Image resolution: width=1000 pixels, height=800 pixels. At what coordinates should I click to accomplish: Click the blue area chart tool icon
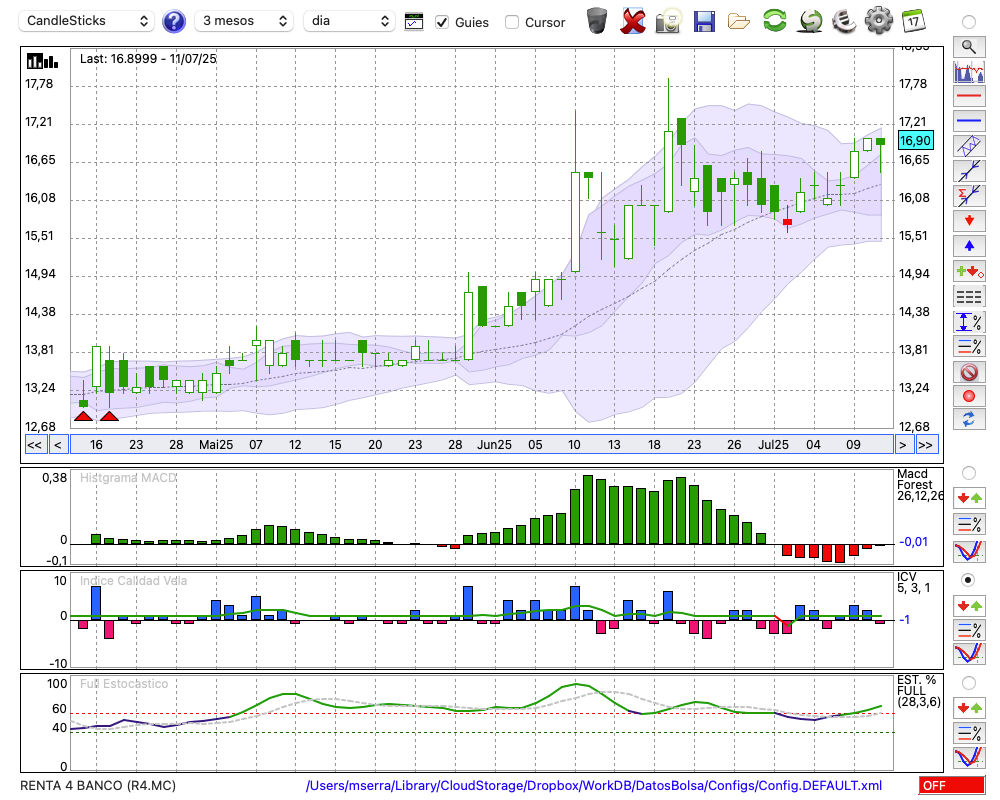tap(969, 71)
